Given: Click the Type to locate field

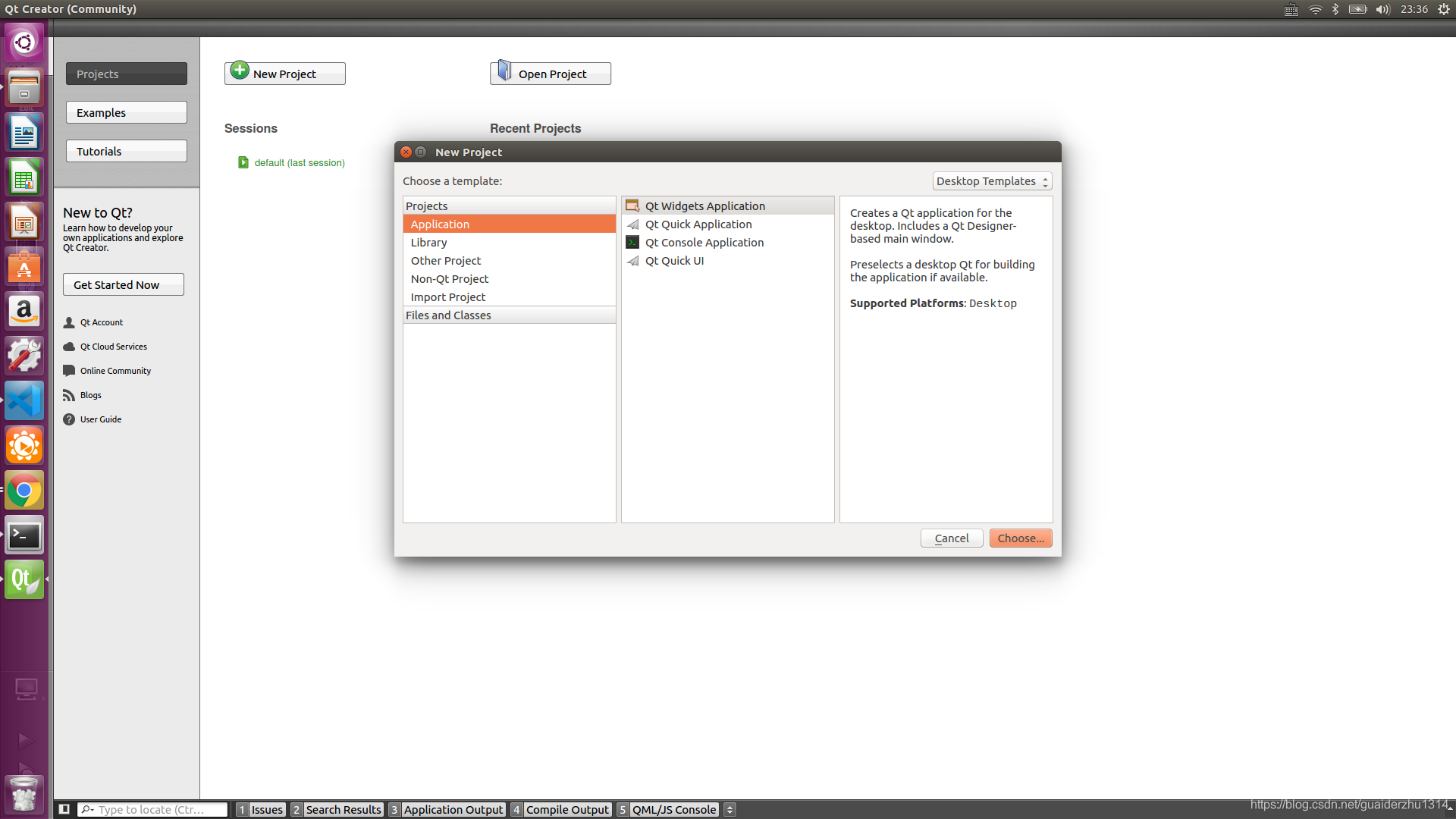Looking at the screenshot, I should point(152,809).
